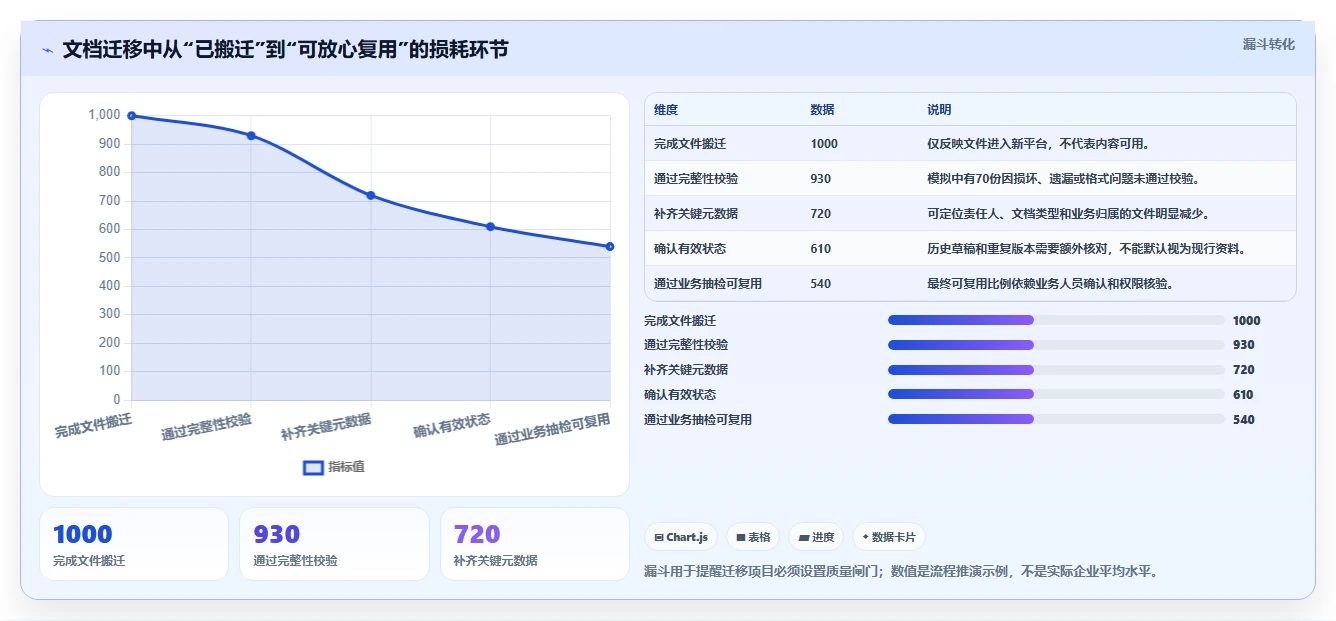Click the description about 70份 failing validation

tap(1063, 179)
